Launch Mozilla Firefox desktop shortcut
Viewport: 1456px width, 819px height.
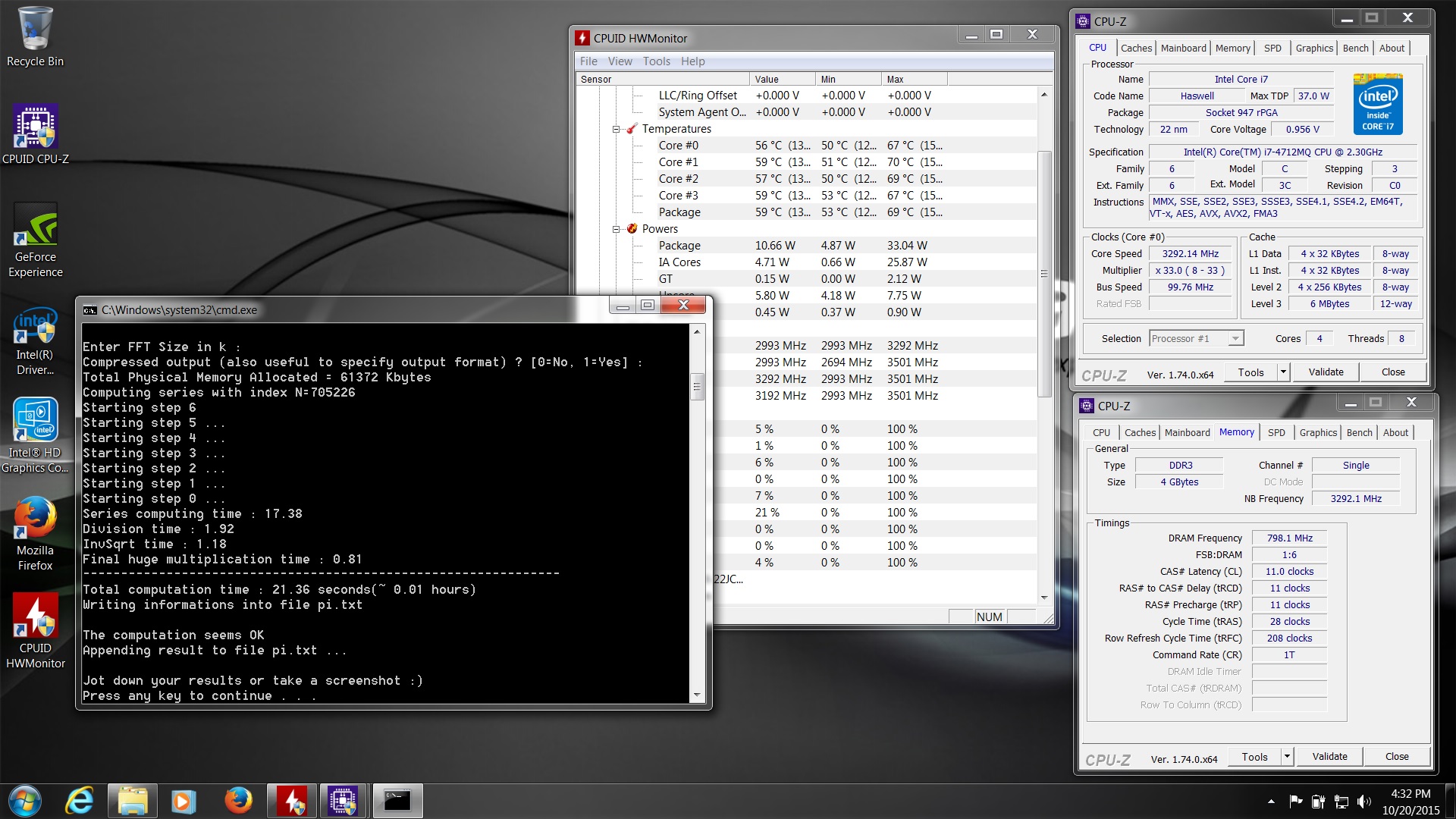coord(35,534)
